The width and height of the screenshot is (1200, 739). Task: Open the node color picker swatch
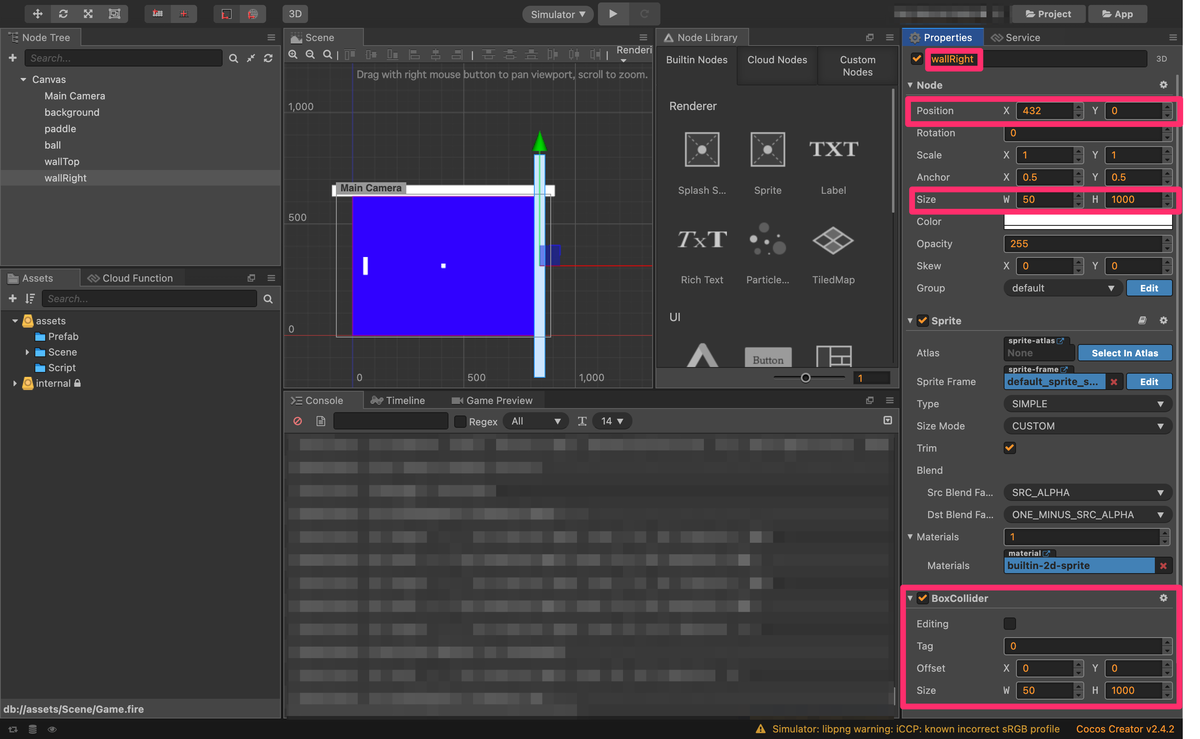point(1088,222)
